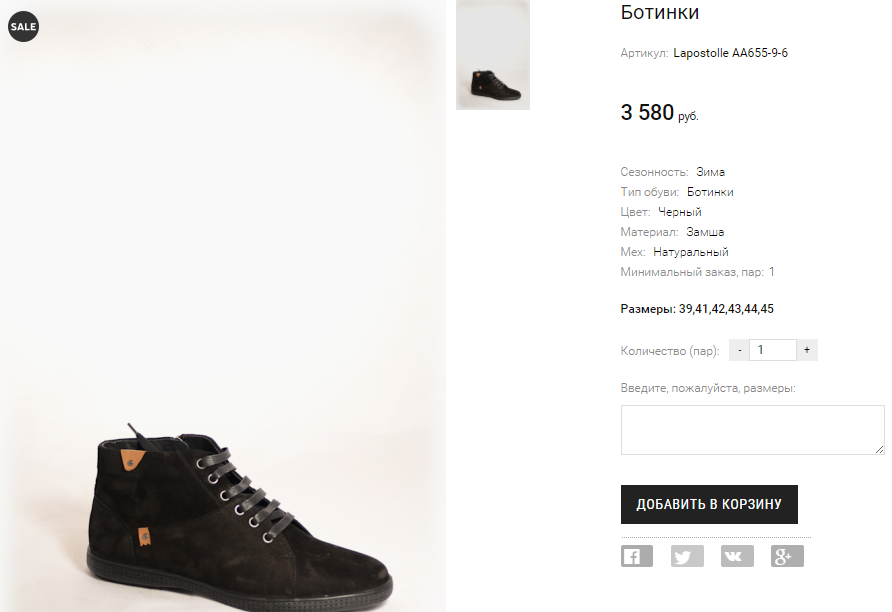Click the Зима seasonality value

point(710,172)
